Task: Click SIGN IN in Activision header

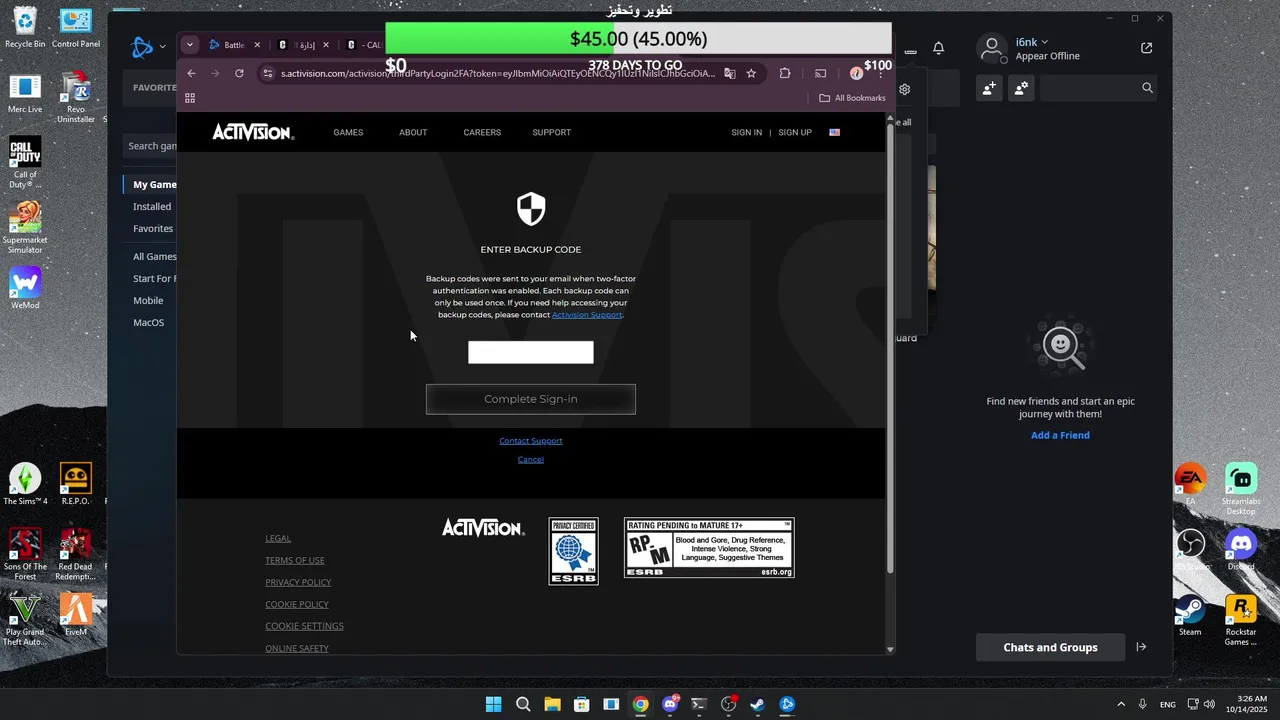Action: [746, 132]
